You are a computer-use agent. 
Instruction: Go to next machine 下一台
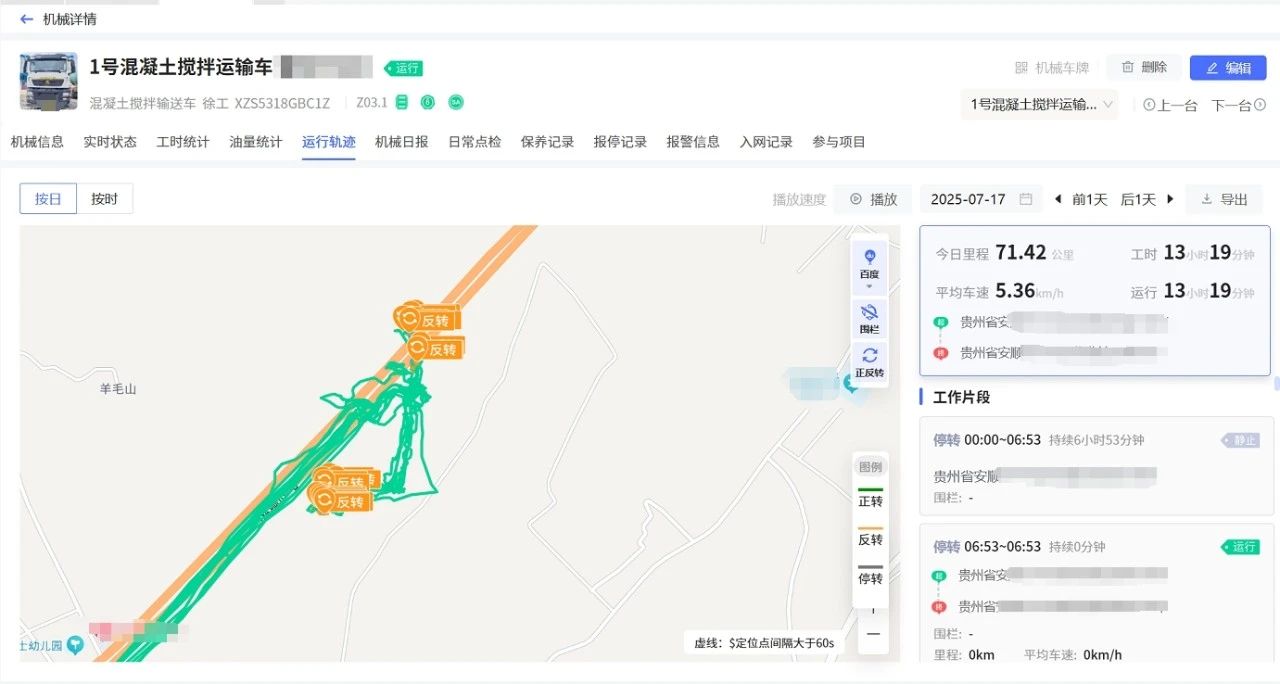(1239, 105)
